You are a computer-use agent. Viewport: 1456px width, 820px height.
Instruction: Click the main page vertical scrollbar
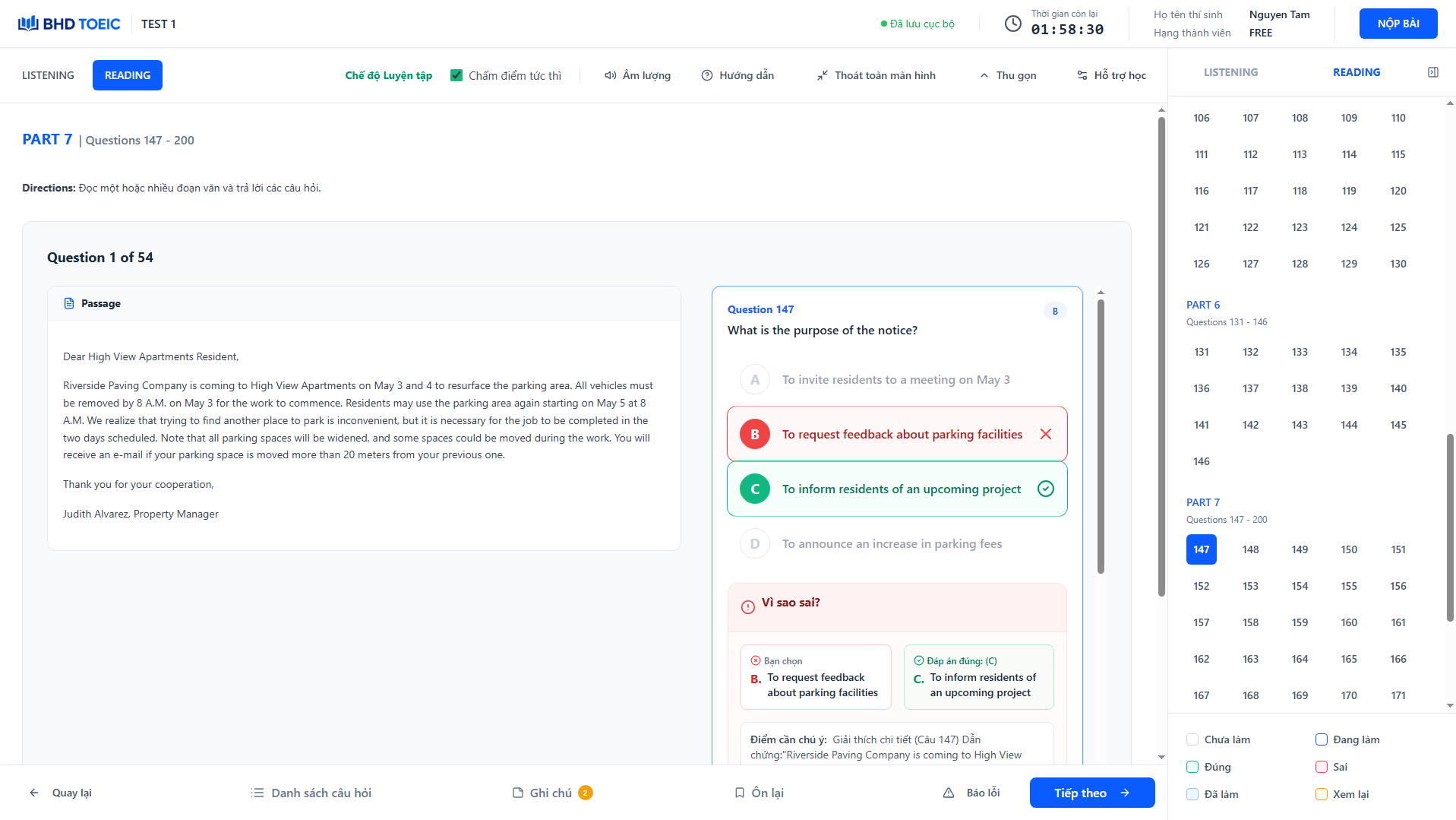[1161, 357]
